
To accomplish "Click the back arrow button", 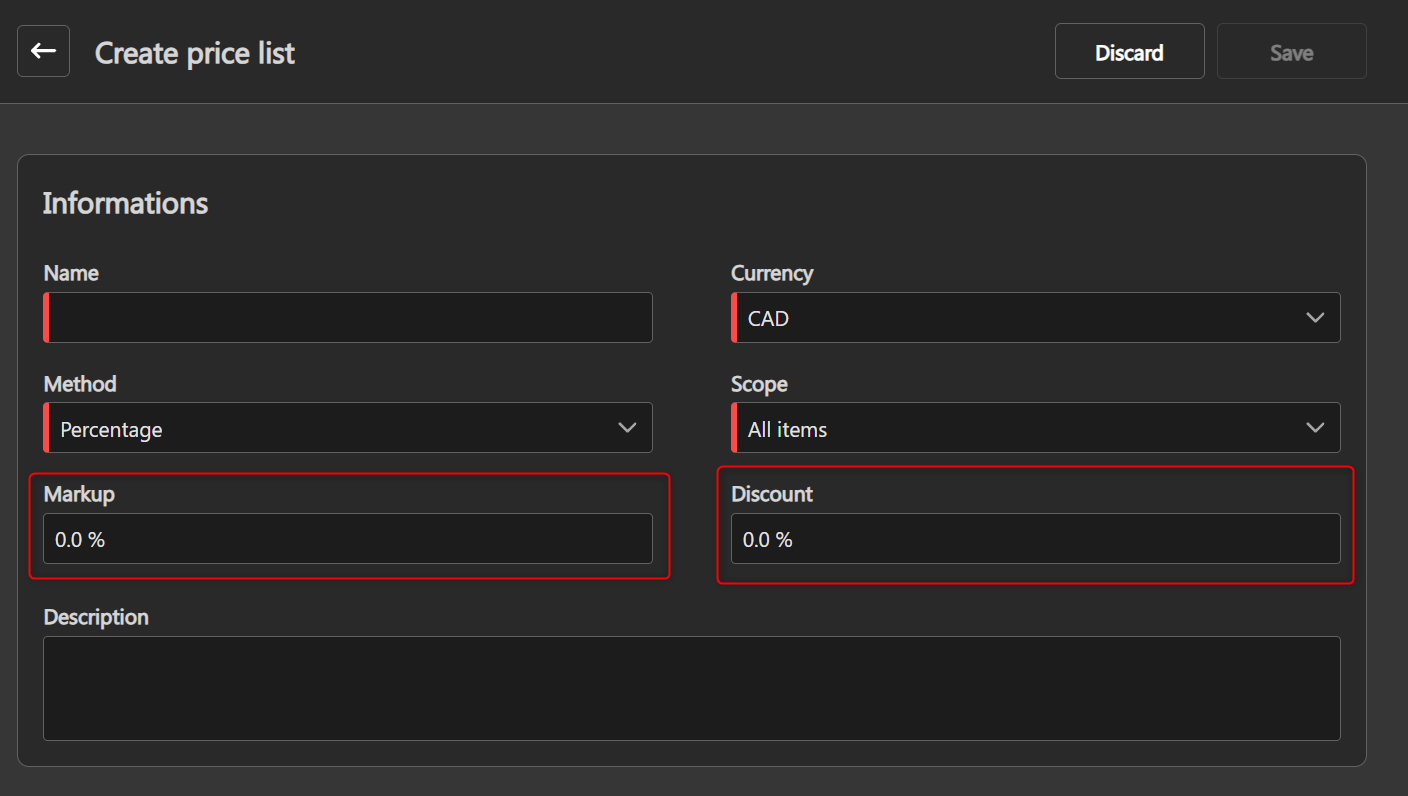I will pyautogui.click(x=43, y=52).
